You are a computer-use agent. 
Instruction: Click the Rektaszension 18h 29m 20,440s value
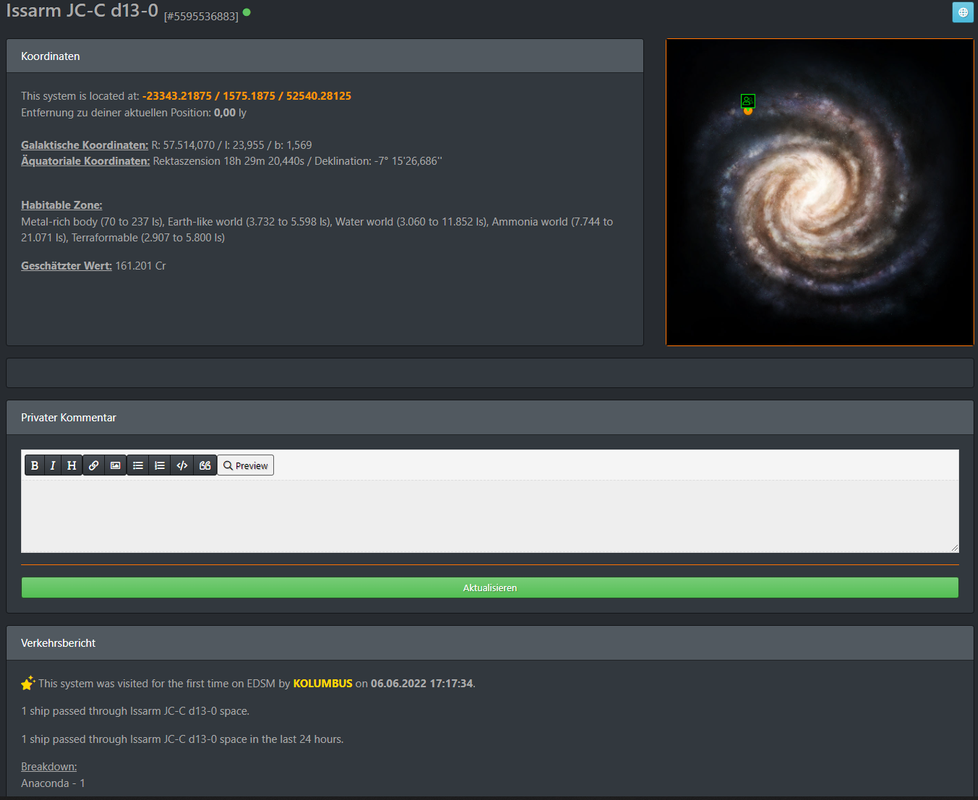click(x=229, y=161)
